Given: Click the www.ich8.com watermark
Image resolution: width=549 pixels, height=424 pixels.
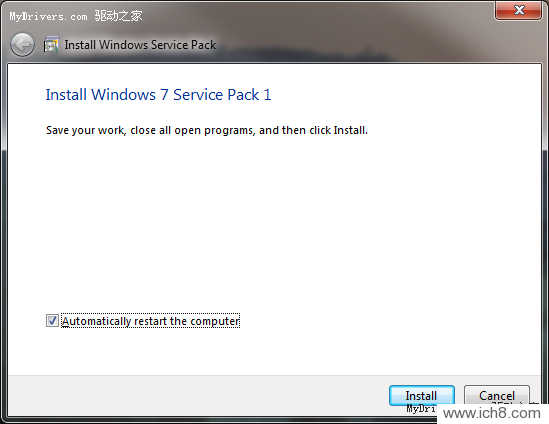Looking at the screenshot, I should 492,413.
